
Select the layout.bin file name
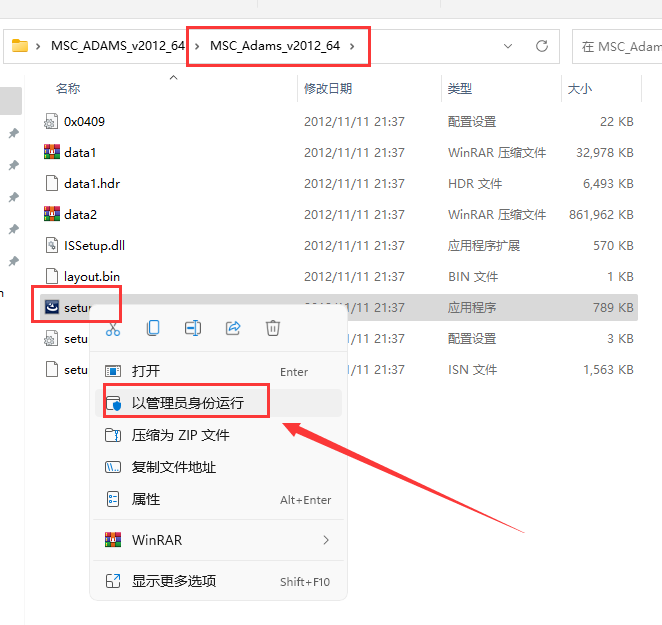(x=92, y=277)
